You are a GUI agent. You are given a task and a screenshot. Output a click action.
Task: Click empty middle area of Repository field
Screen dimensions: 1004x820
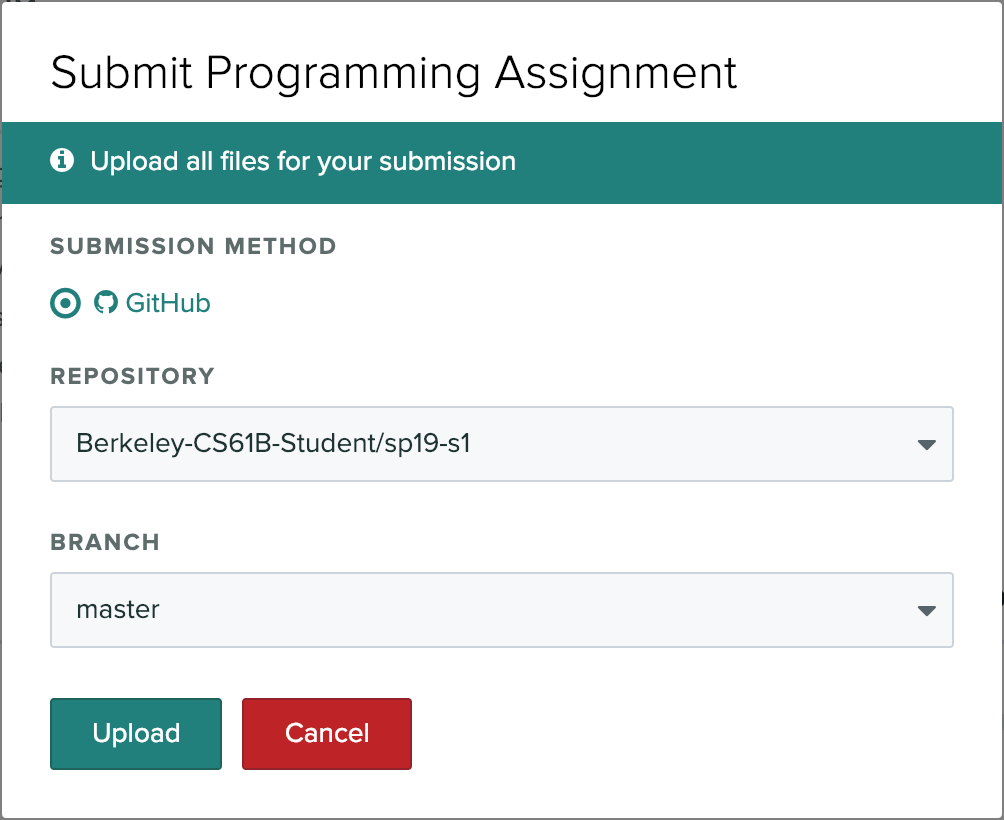(x=680, y=444)
